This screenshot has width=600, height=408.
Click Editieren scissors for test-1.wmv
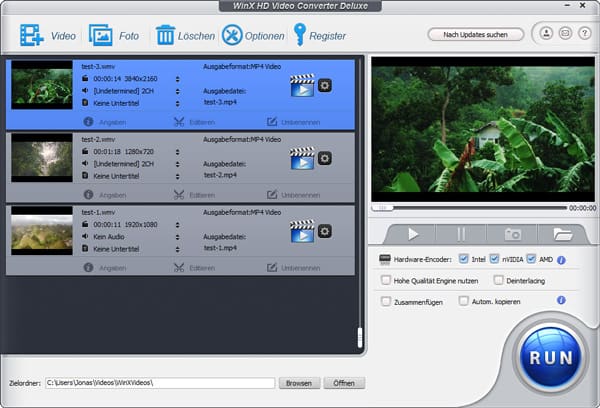[179, 267]
